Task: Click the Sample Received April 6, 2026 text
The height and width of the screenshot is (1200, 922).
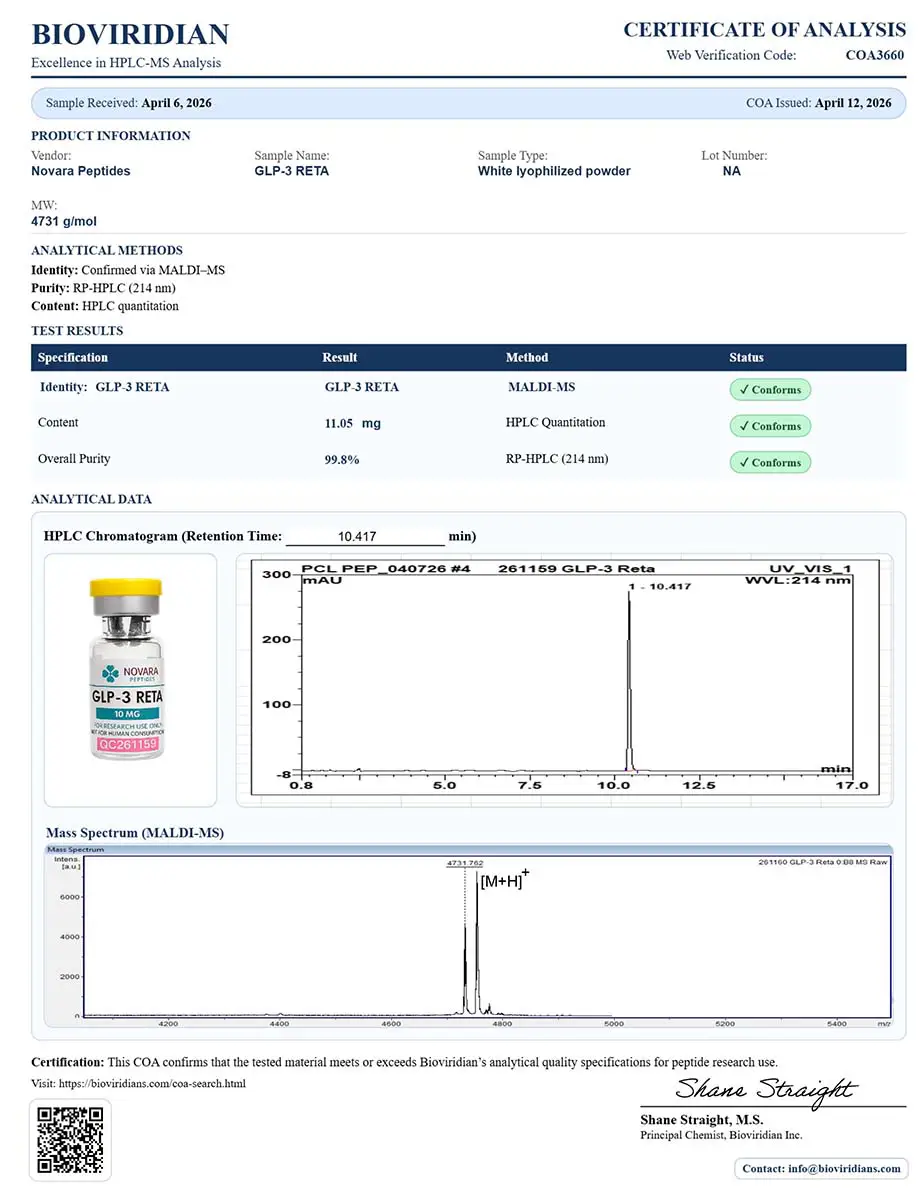Action: pos(129,103)
